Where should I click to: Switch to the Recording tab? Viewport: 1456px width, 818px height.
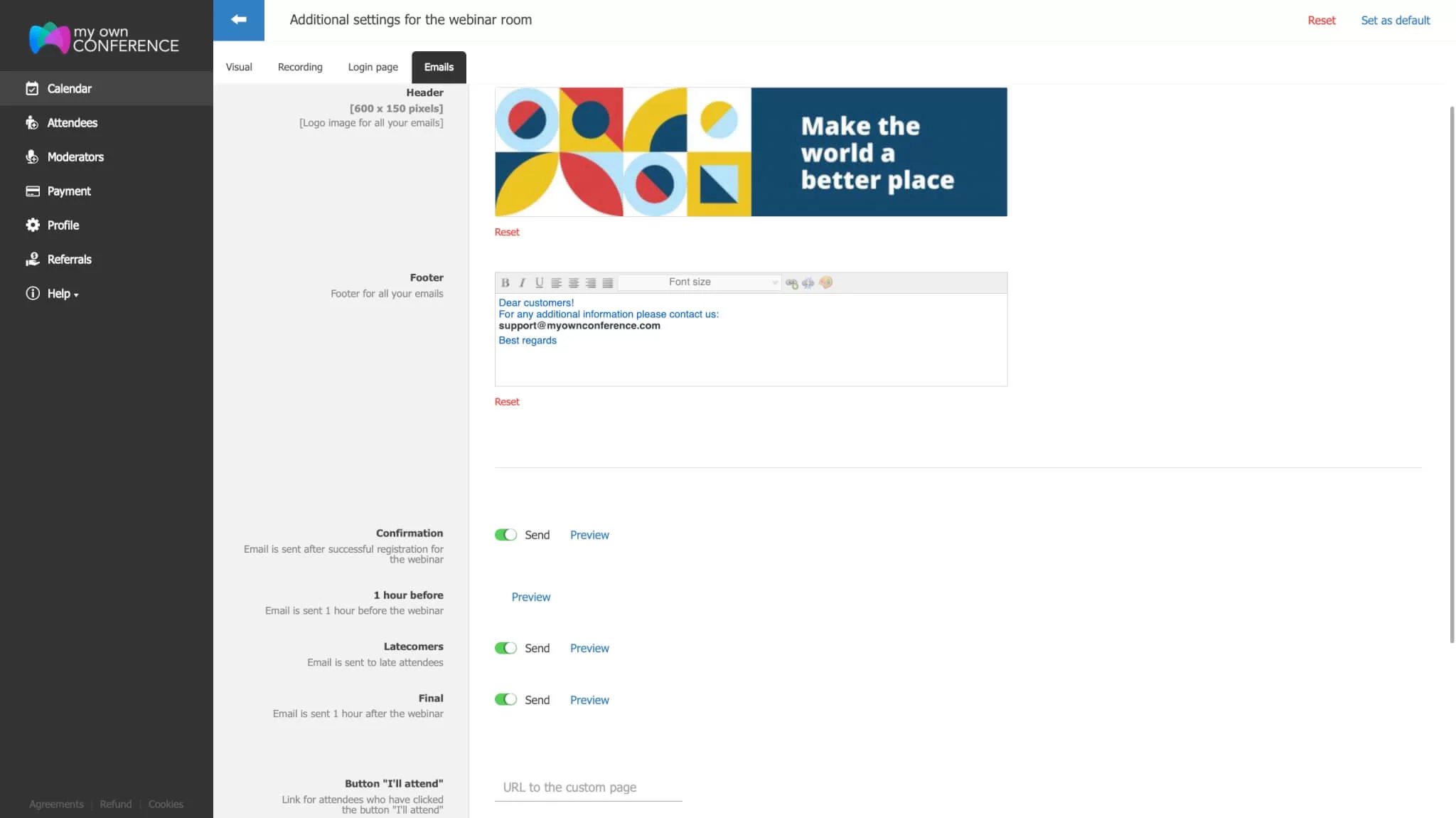tap(299, 67)
